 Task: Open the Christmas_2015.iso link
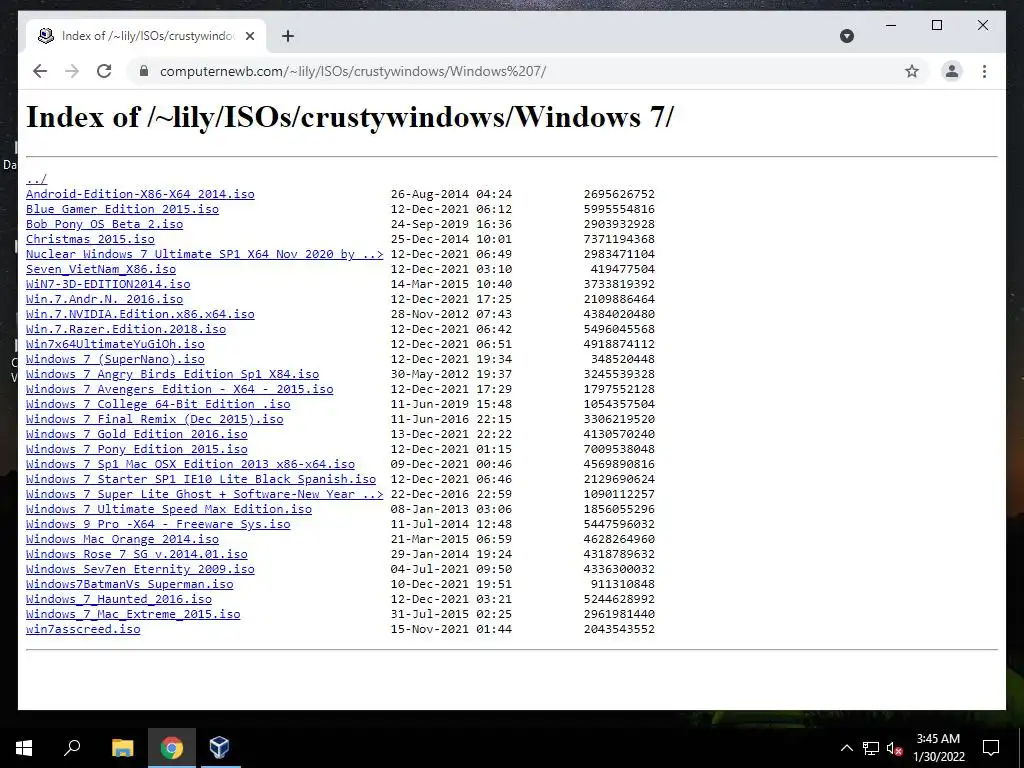click(90, 239)
